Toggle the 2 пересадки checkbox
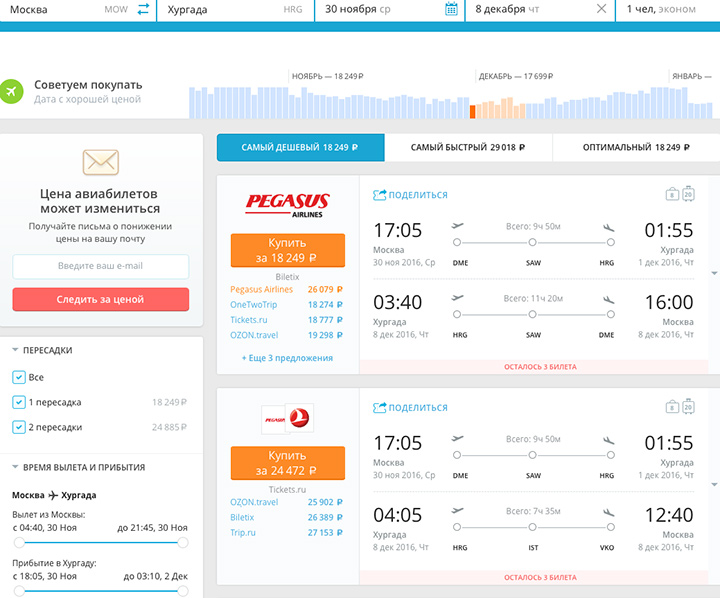This screenshot has height=598, width=720. [19, 427]
